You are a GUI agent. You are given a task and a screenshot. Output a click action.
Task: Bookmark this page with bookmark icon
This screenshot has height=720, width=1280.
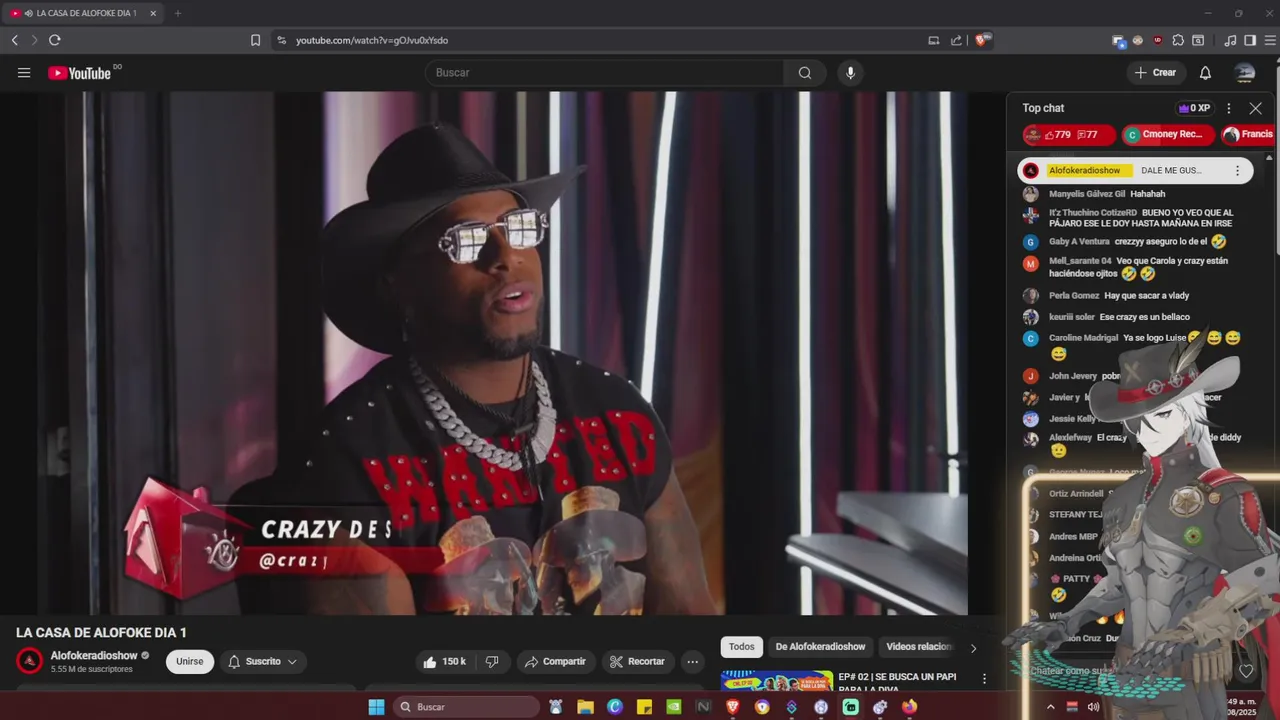tap(255, 40)
